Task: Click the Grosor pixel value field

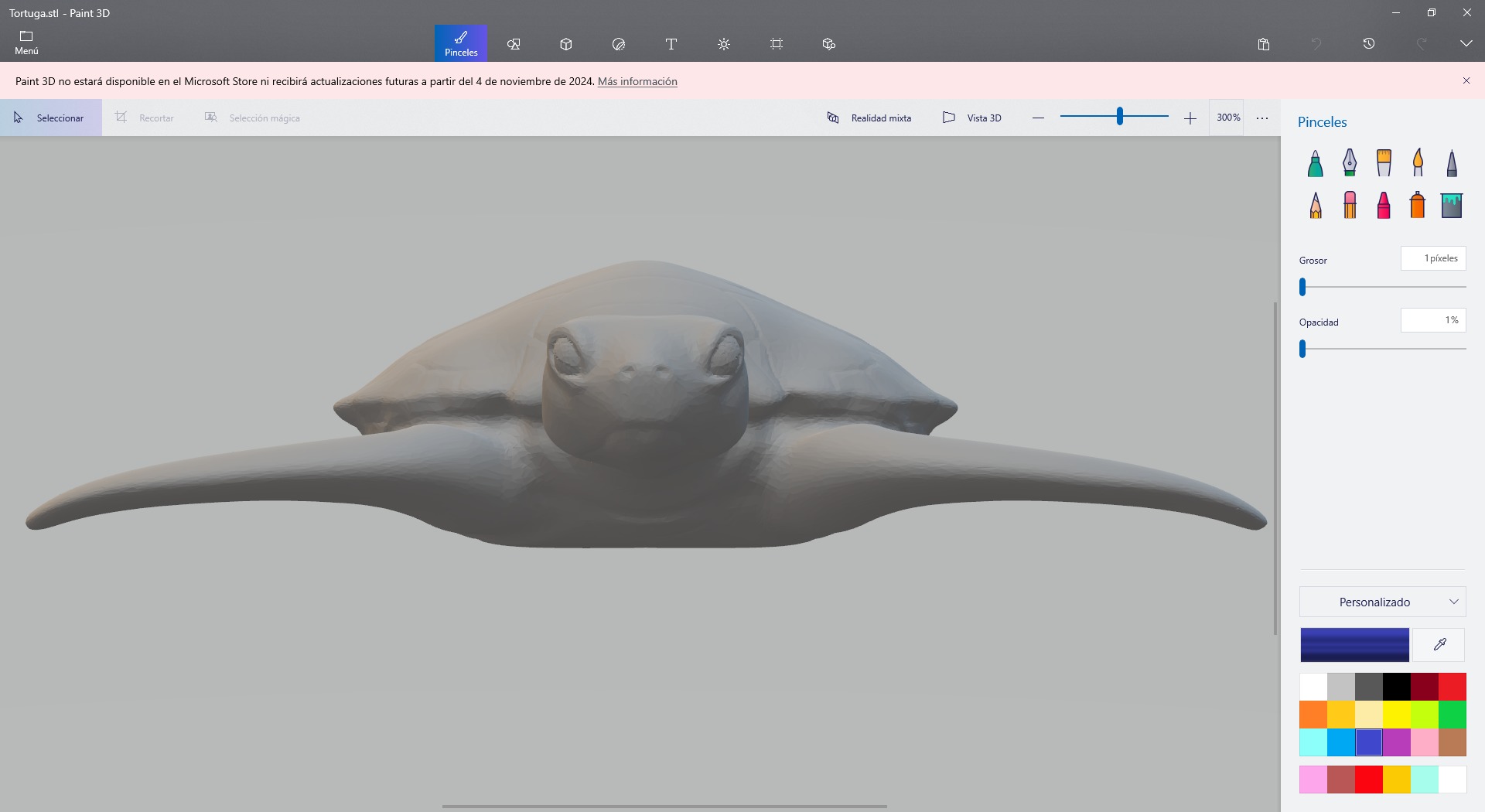Action: coord(1433,258)
